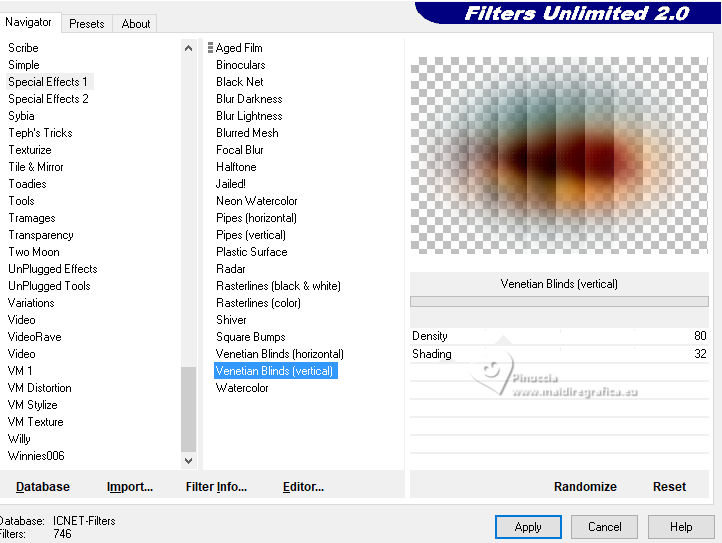
Task: Select the Scribe filter category
Action: [23, 48]
